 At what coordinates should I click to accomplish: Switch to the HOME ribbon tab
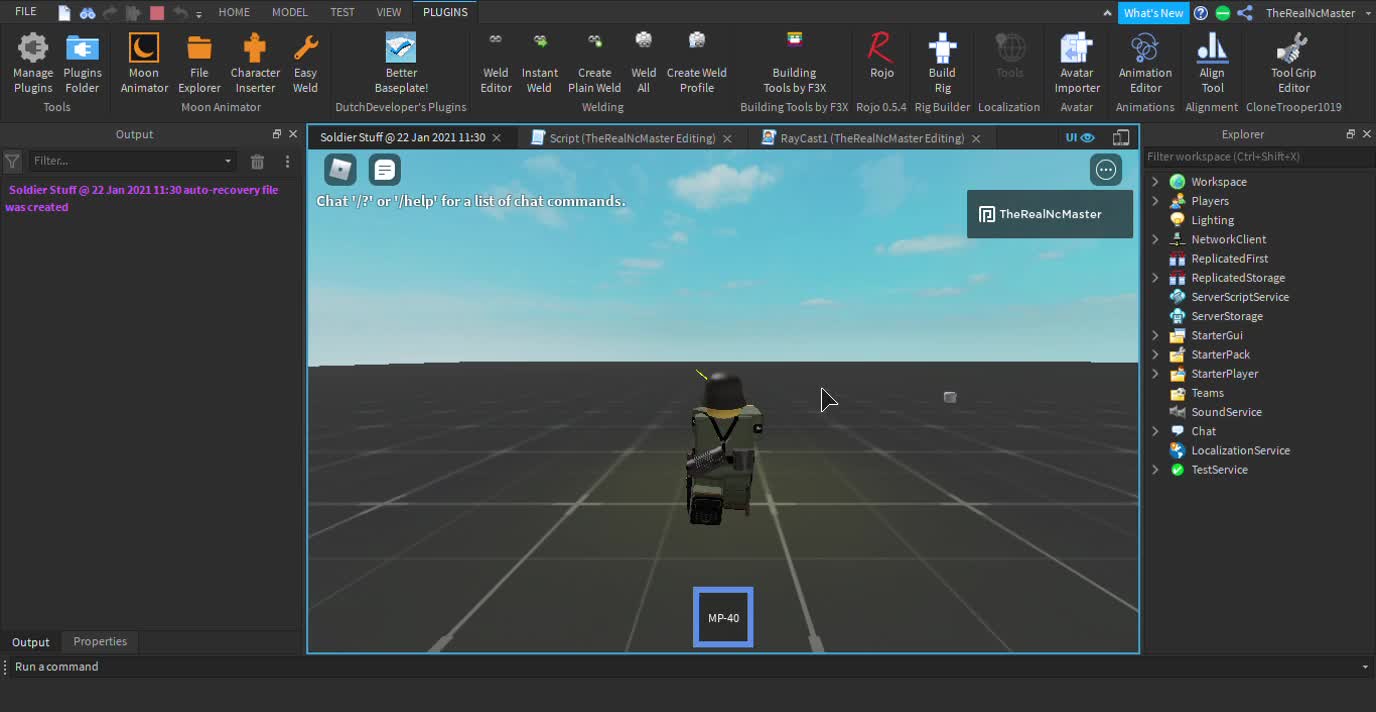[x=234, y=12]
